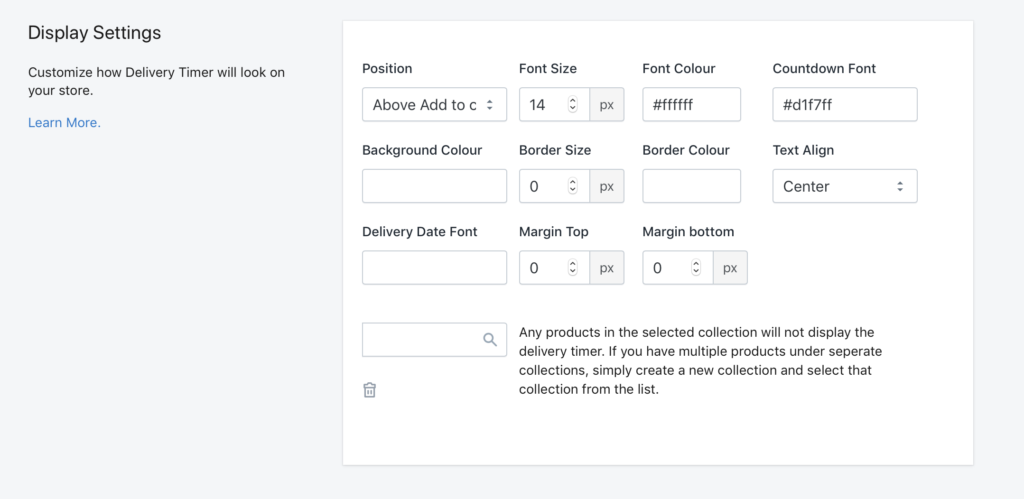Click the trash delete icon
This screenshot has width=1024, height=499.
click(x=370, y=390)
